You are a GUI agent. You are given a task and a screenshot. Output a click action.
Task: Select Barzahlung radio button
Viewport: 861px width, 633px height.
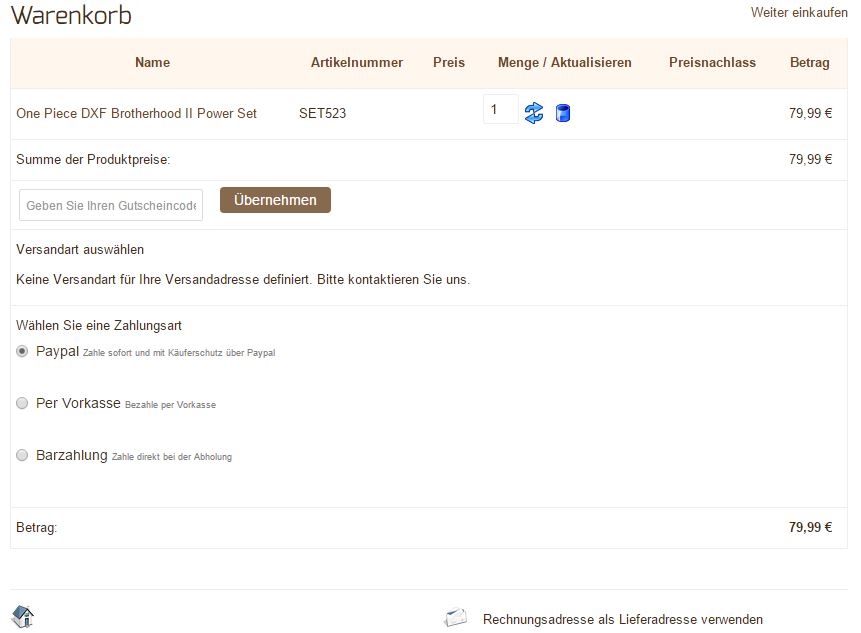22,455
